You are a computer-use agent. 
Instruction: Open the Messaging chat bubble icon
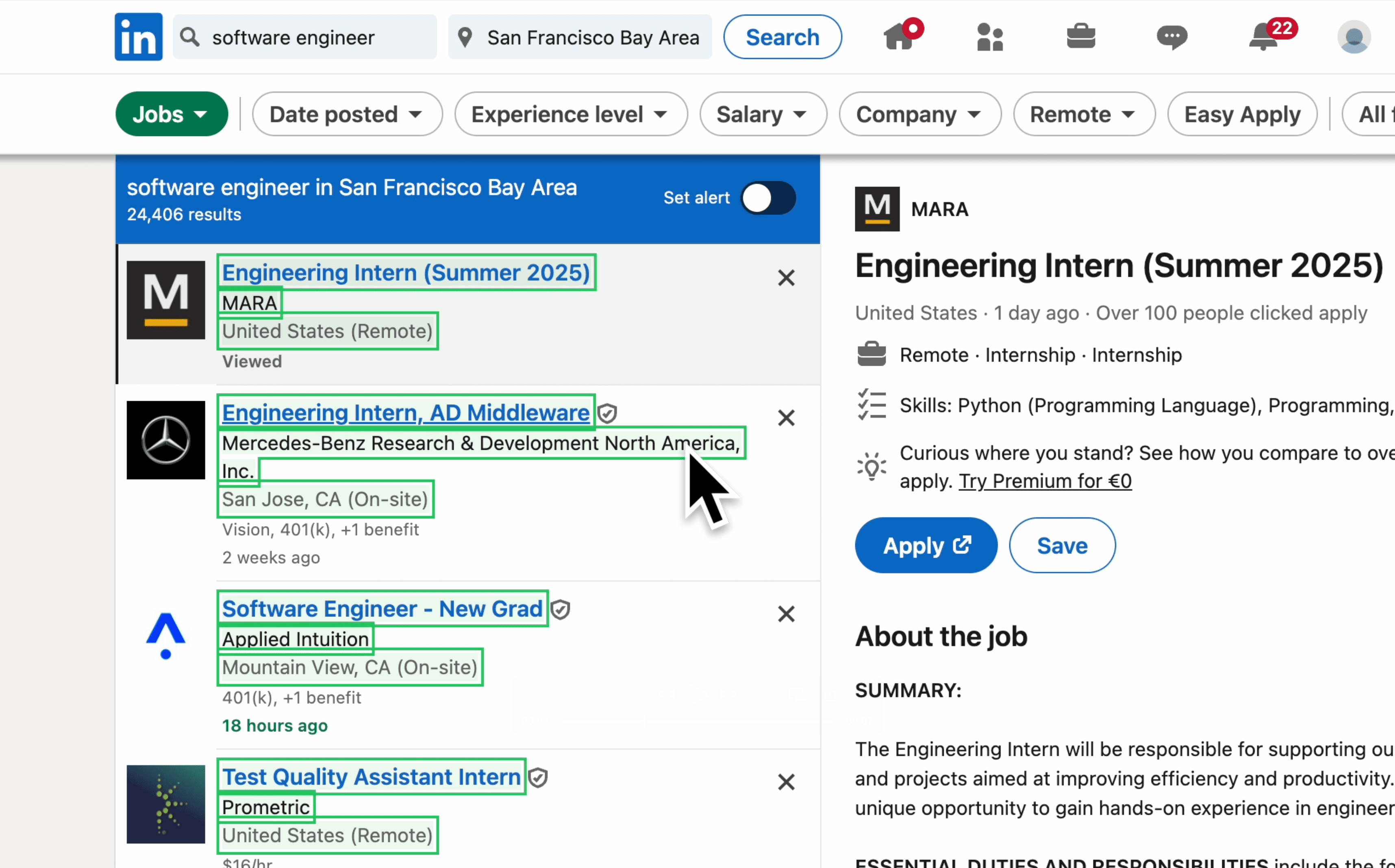(x=1172, y=37)
